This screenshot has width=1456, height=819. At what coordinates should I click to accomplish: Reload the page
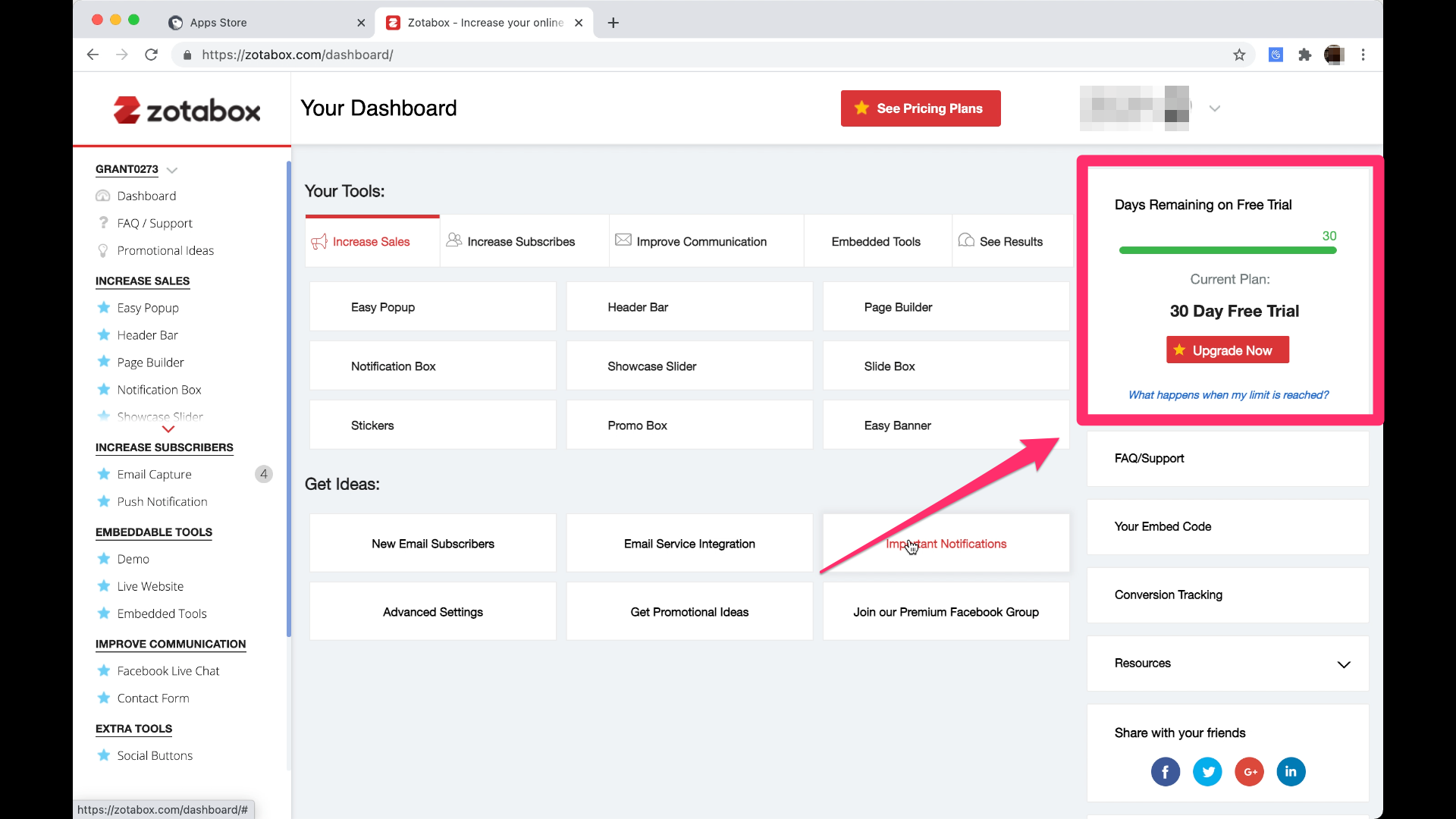coord(151,55)
